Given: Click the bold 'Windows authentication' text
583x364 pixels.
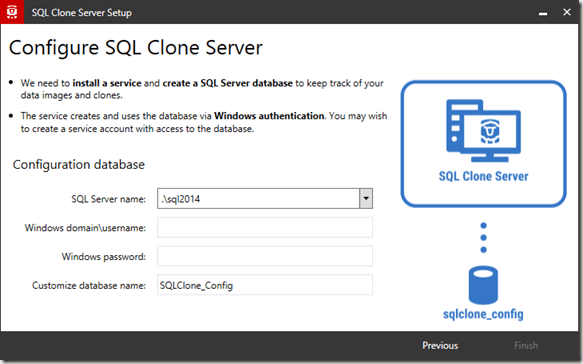Looking at the screenshot, I should (x=269, y=116).
